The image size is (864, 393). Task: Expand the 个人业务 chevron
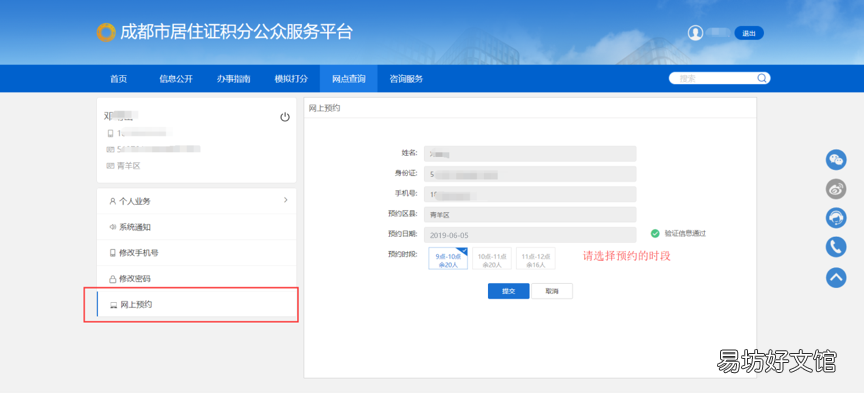pyautogui.click(x=285, y=200)
